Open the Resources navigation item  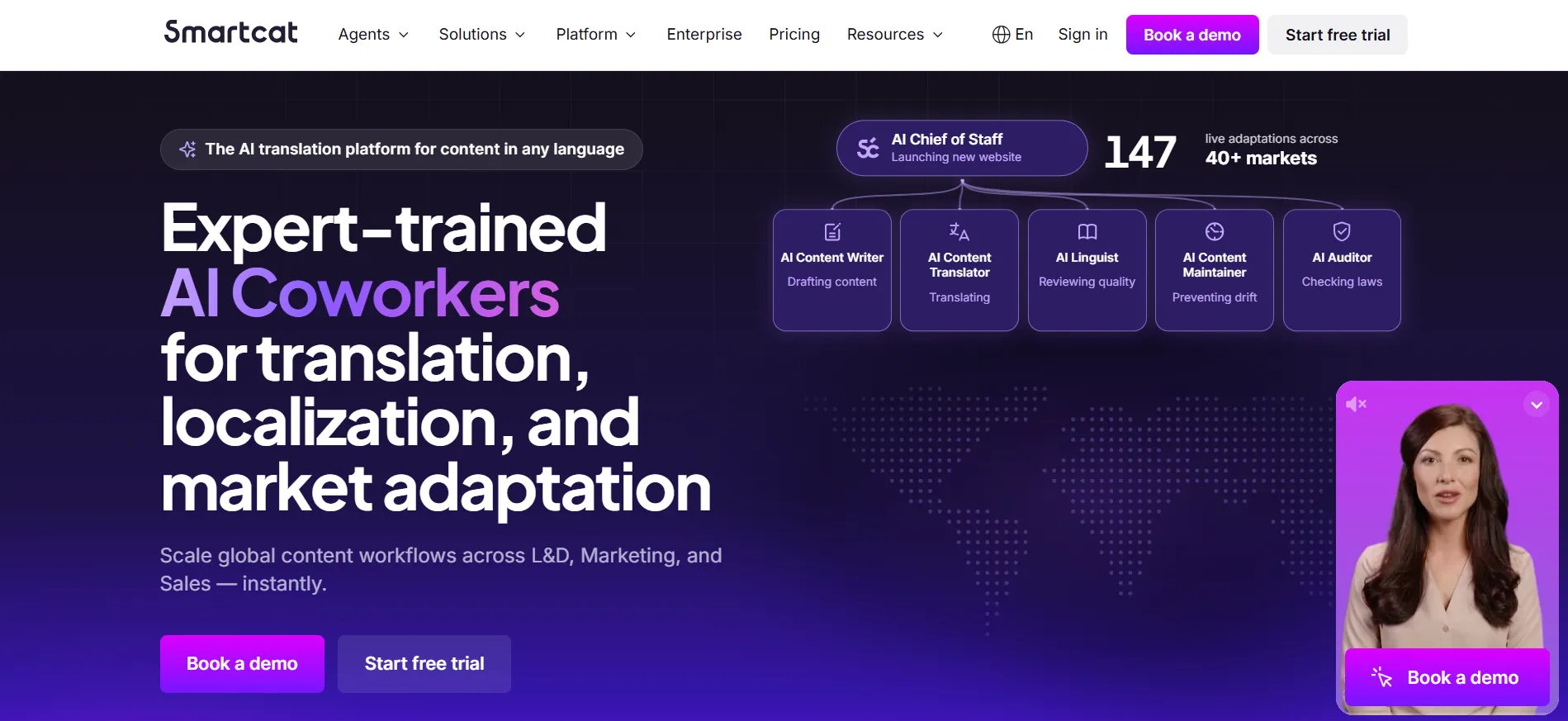[895, 35]
